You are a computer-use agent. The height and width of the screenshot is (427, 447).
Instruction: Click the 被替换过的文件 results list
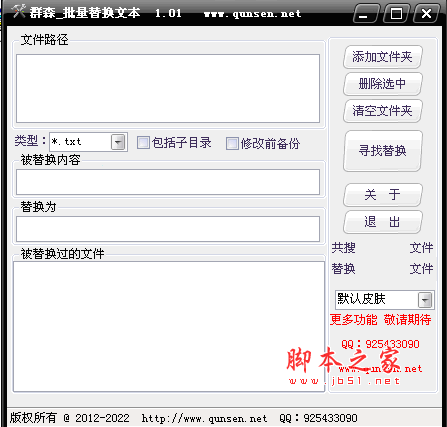169,327
